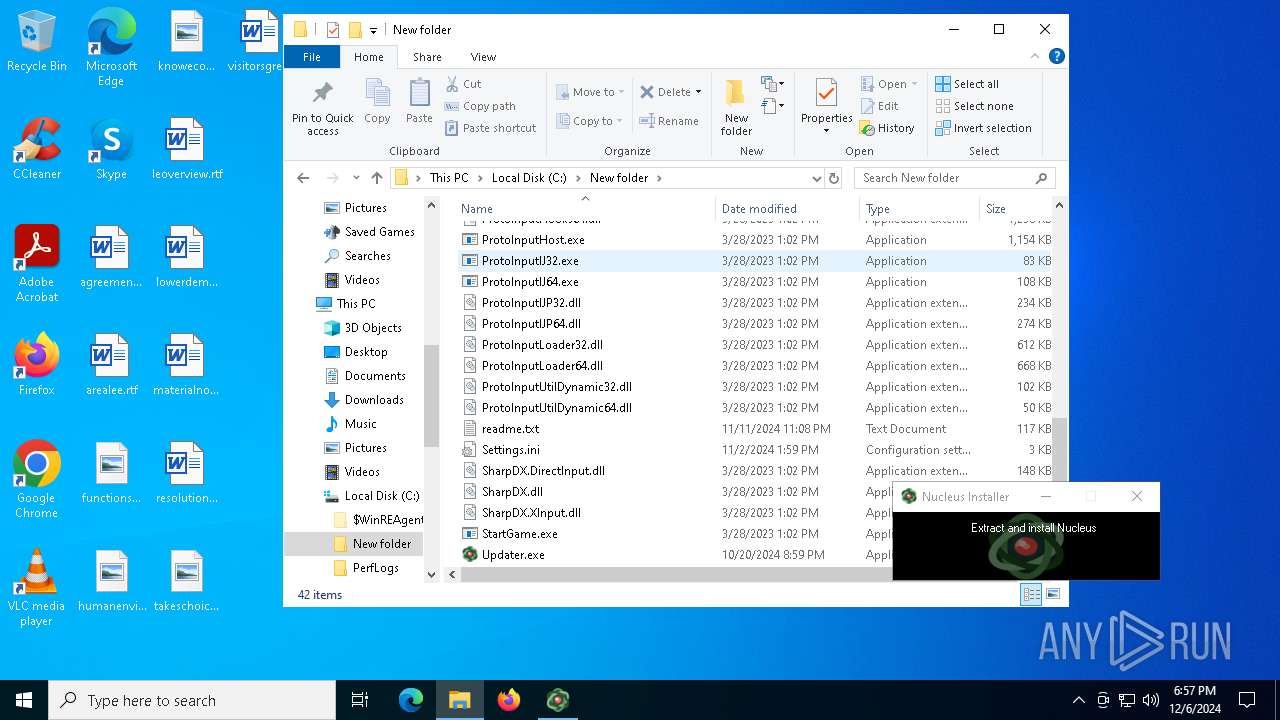Switch to the View ribbon tab

pyautogui.click(x=483, y=57)
